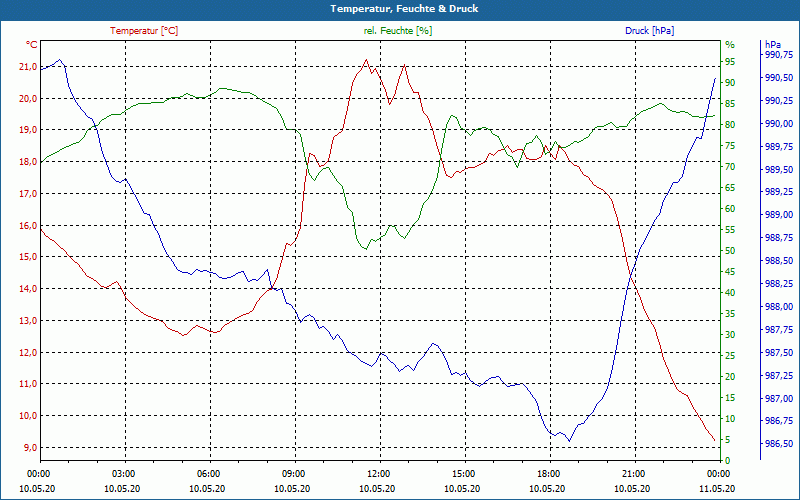Image resolution: width=800 pixels, height=500 pixels.
Task: Click green humidity axis tick "35"
Action: (730, 314)
